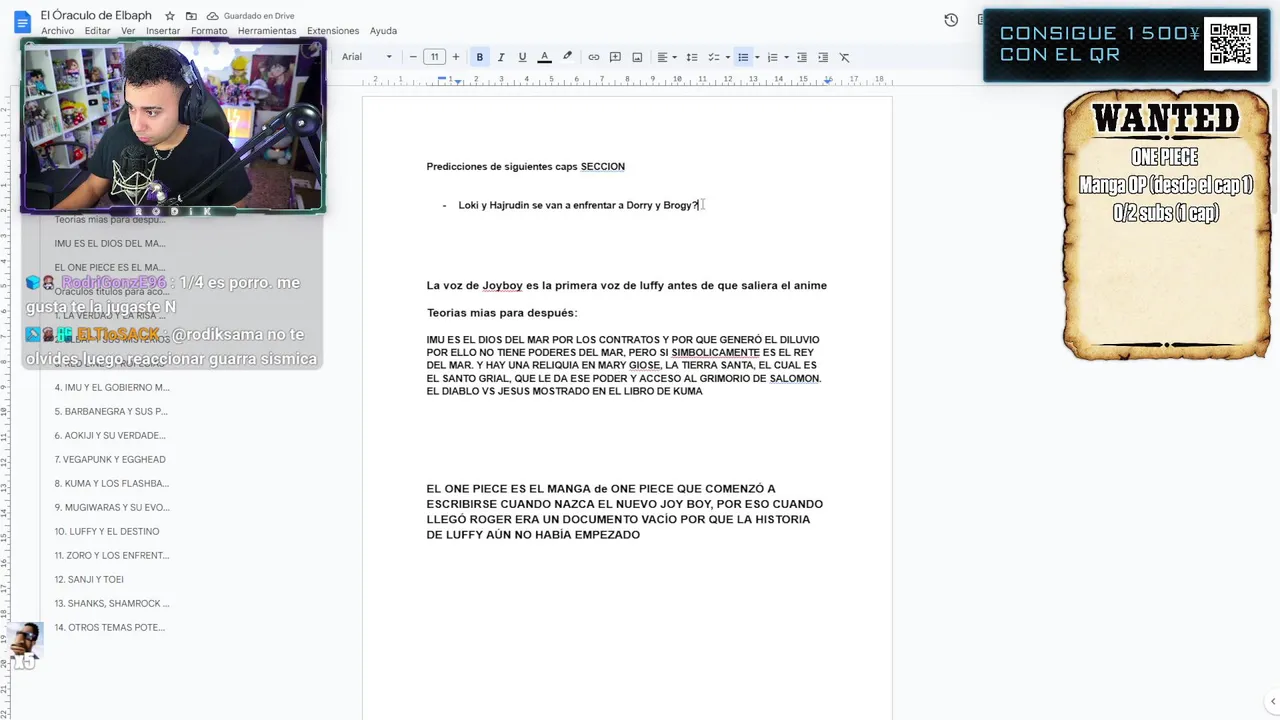Go to outline item SANJI Y TOEI
This screenshot has width=1280, height=720.
coord(89,579)
